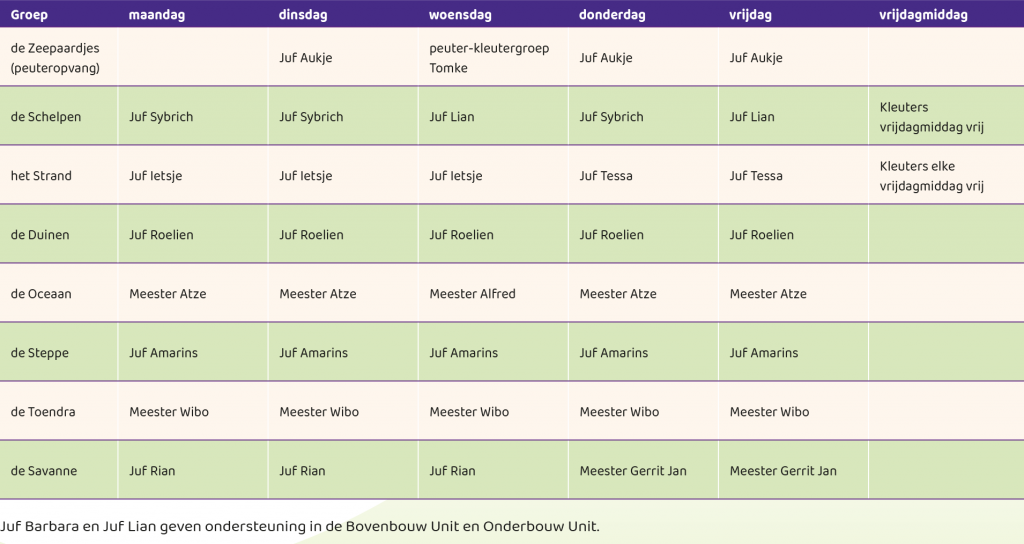
Task: Click the vrijdagmiddag column header
Action: click(x=923, y=14)
